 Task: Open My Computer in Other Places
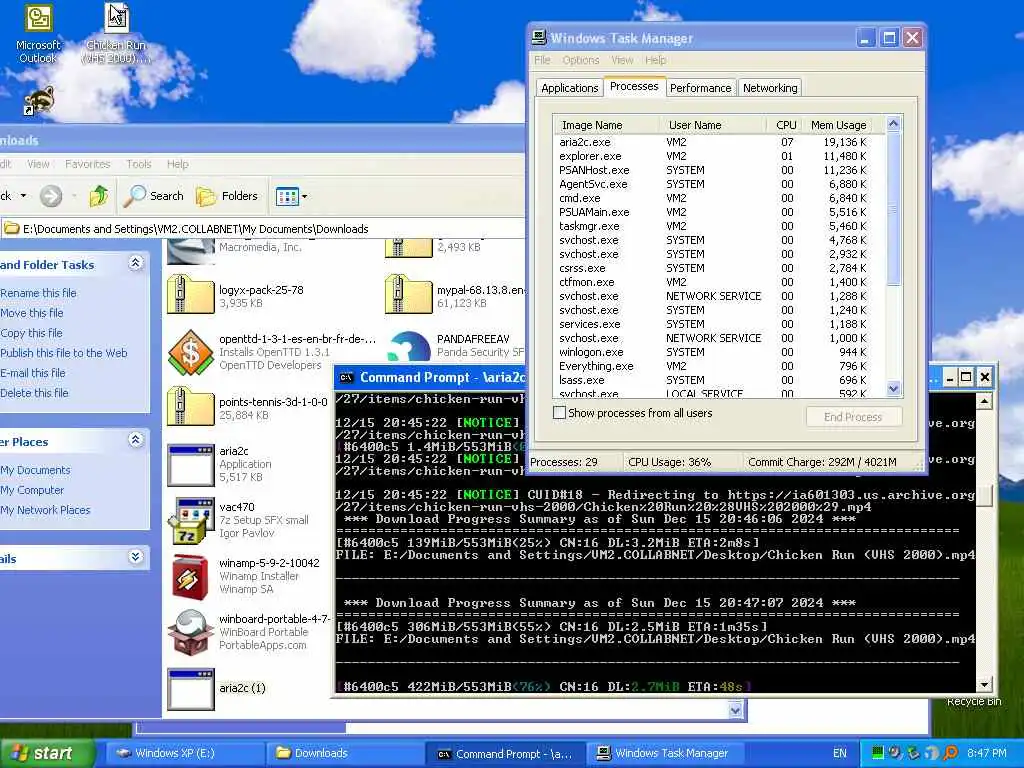pos(32,490)
